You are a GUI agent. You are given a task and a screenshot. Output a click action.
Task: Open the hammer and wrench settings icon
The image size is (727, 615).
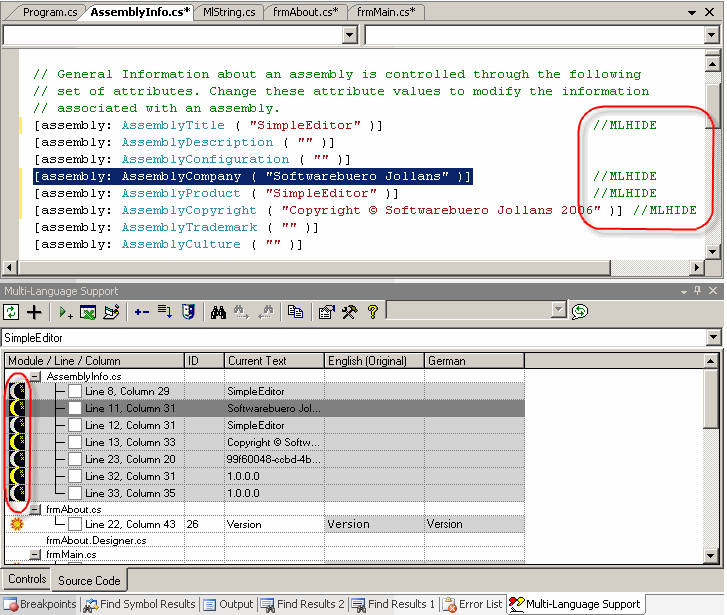click(349, 312)
